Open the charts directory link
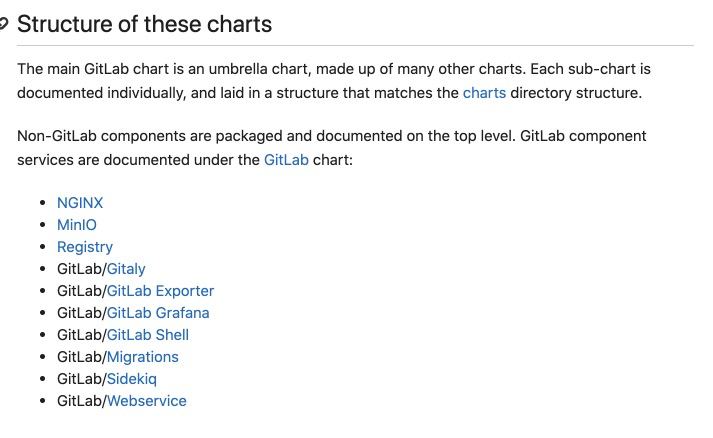Screen dimensions: 713x438 pos(484,93)
